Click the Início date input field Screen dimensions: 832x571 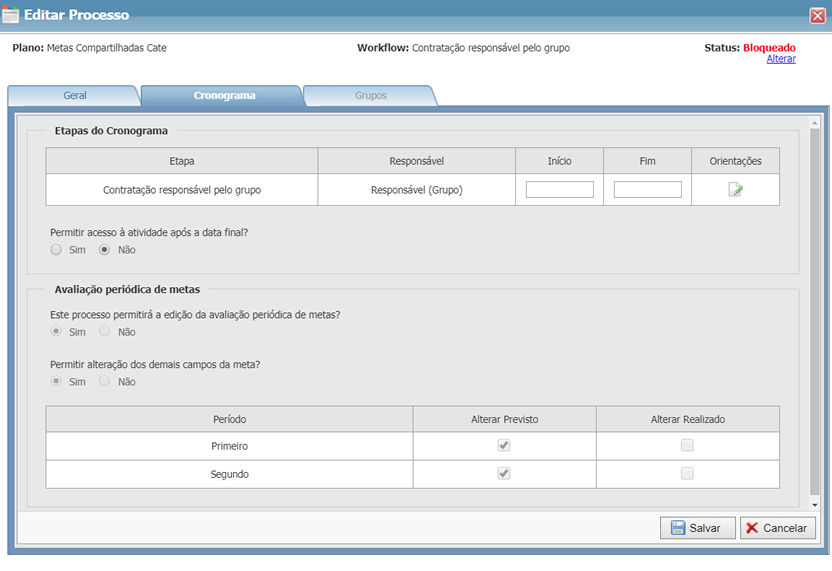pos(559,190)
